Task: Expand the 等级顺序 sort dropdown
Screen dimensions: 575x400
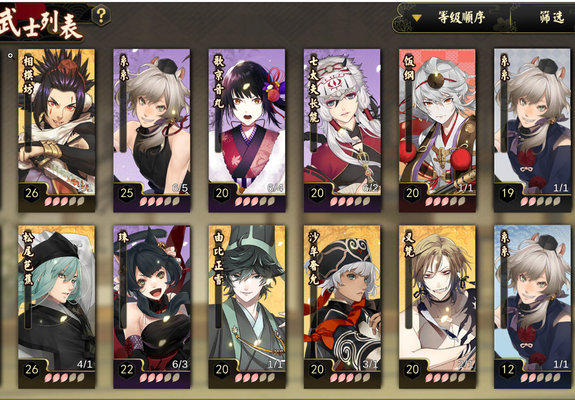Action: [452, 18]
